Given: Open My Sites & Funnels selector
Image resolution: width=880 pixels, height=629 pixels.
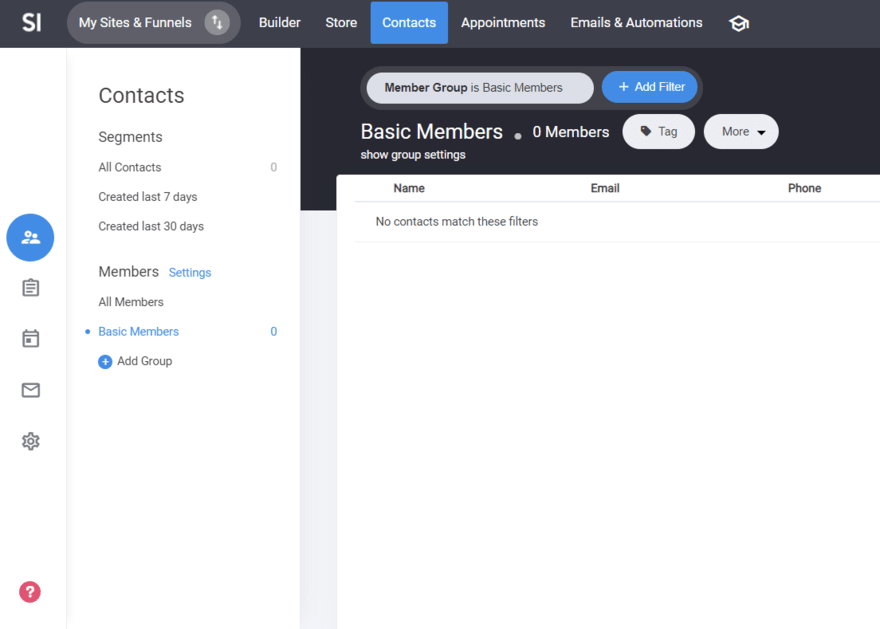Looking at the screenshot, I should (x=153, y=22).
